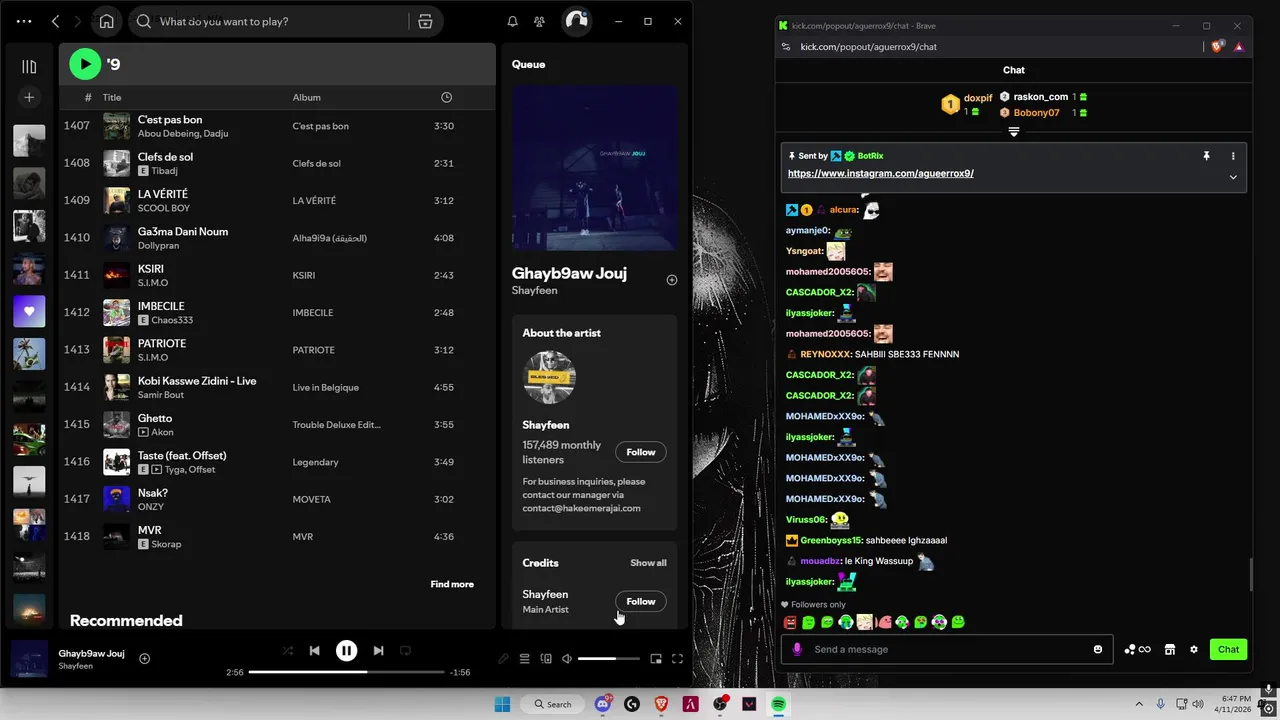Create a new playlist with plus icon
Viewport: 1280px width, 720px height.
coord(29,97)
